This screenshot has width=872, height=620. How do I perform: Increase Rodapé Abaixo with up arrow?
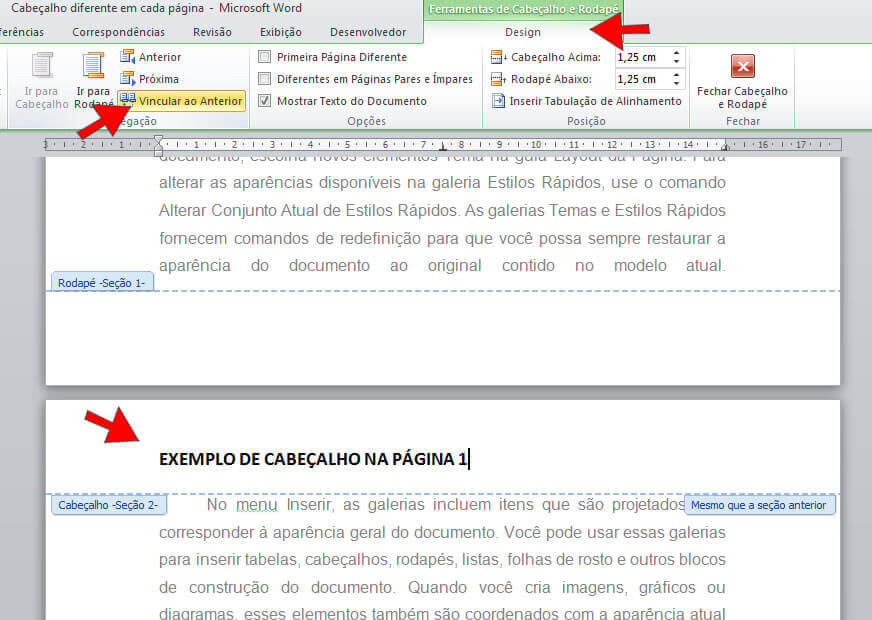click(x=676, y=75)
